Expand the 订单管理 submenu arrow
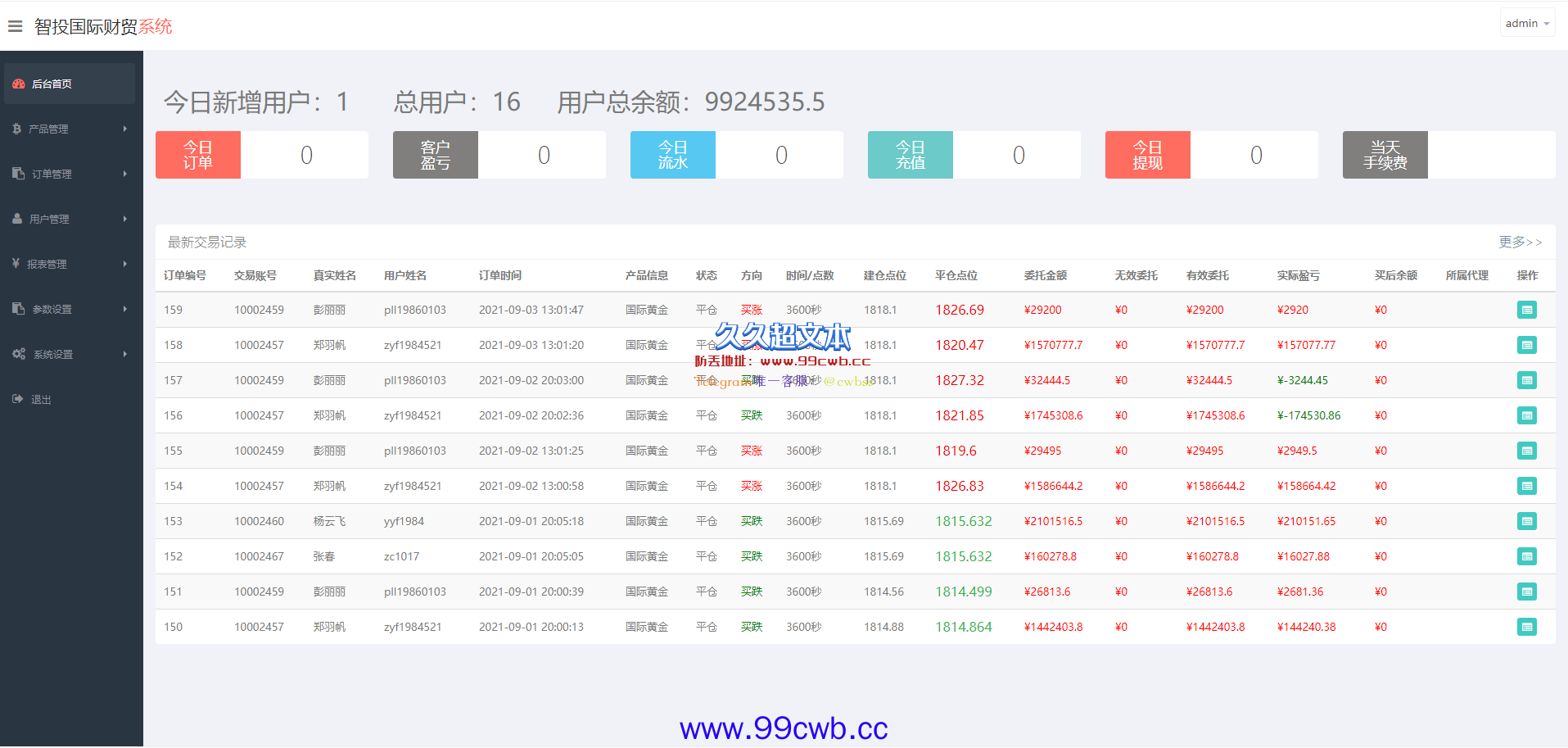1568x748 pixels. pyautogui.click(x=125, y=174)
